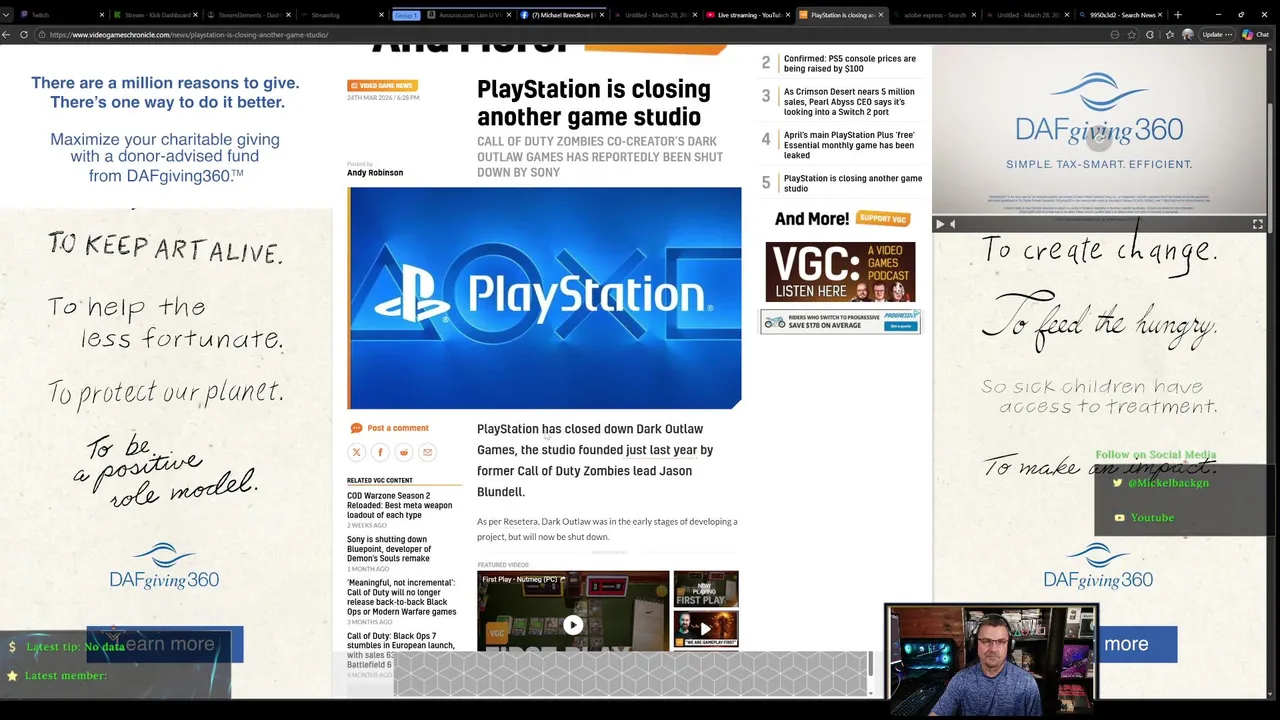1280x720 pixels.
Task: Click browser back arrow
Action: point(6,34)
